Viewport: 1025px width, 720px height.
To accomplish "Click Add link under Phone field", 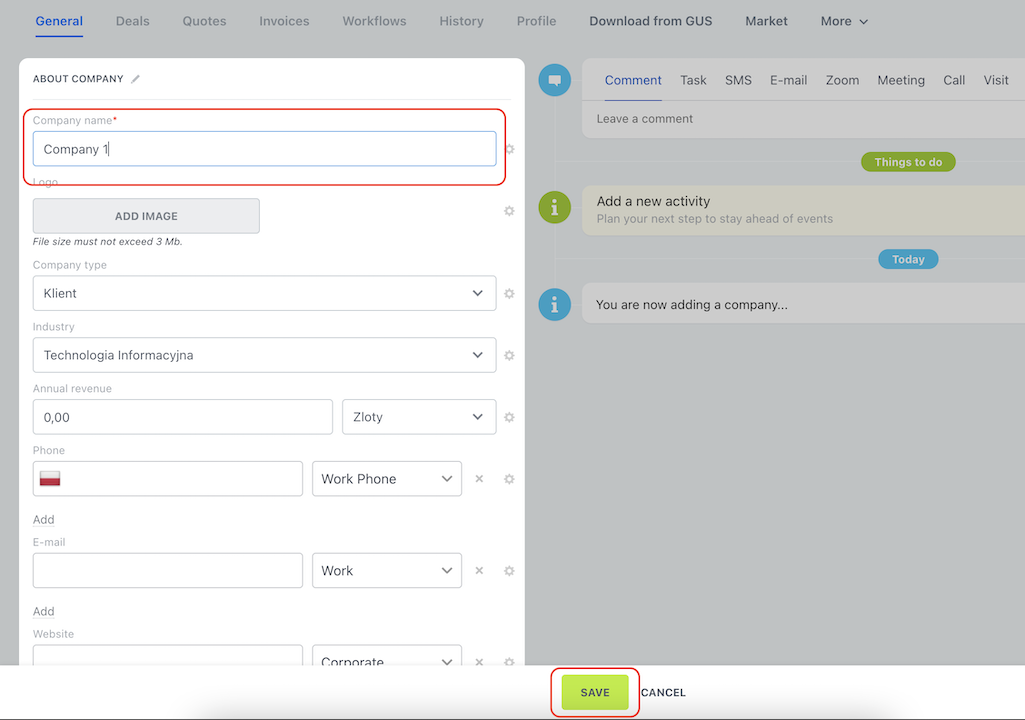I will pyautogui.click(x=44, y=520).
